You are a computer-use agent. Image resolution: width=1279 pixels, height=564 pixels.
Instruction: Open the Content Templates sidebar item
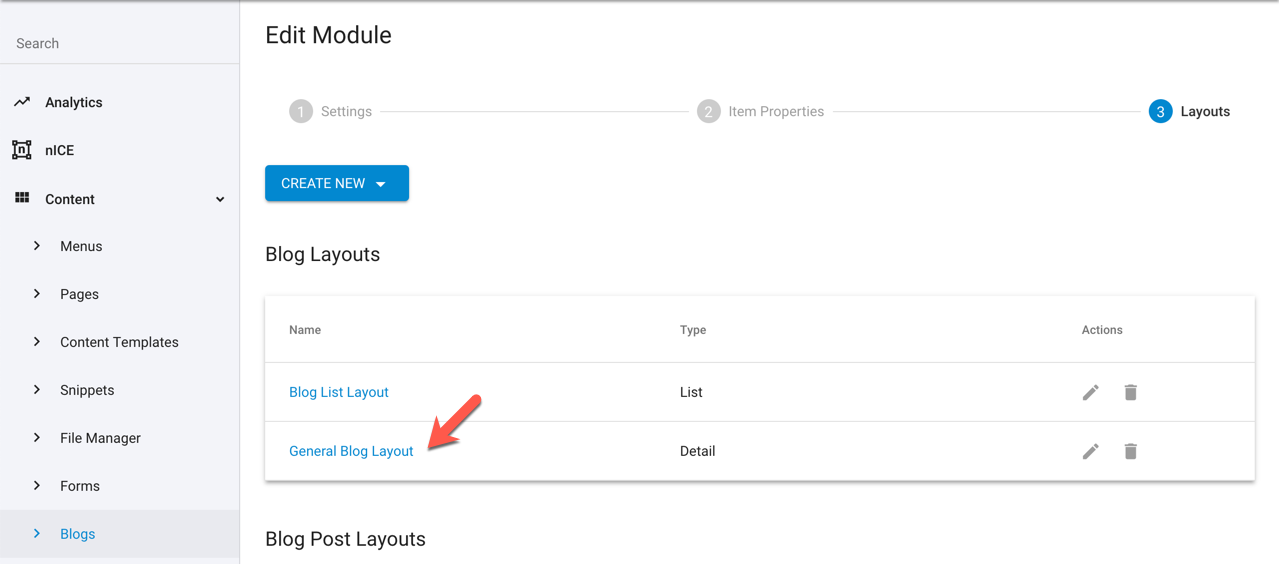(x=119, y=342)
